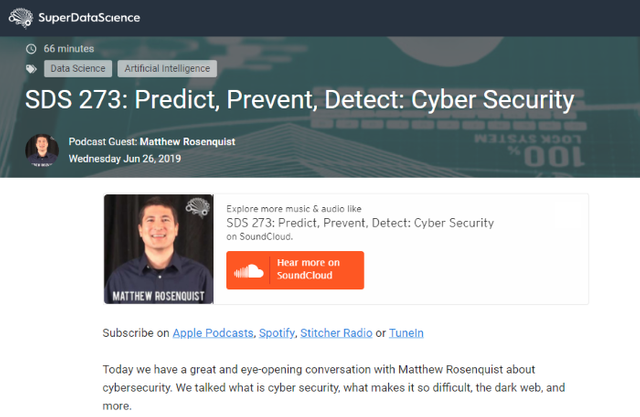Click the SDS 273 episode headline
This screenshot has height=417, width=640.
click(x=301, y=100)
